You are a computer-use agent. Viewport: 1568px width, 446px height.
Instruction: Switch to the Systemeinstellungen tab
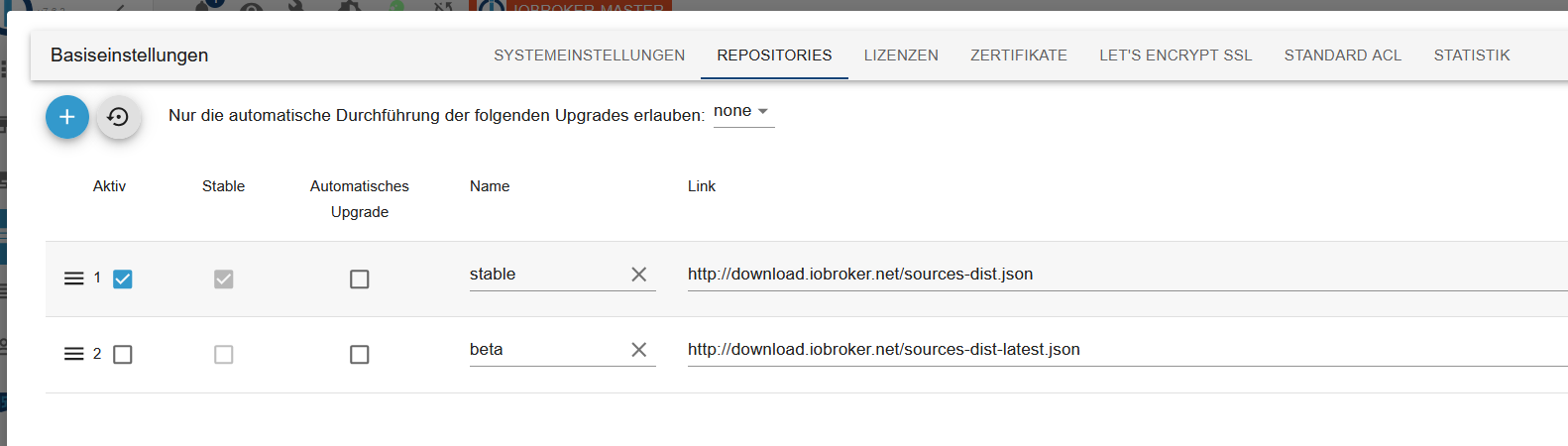point(590,56)
